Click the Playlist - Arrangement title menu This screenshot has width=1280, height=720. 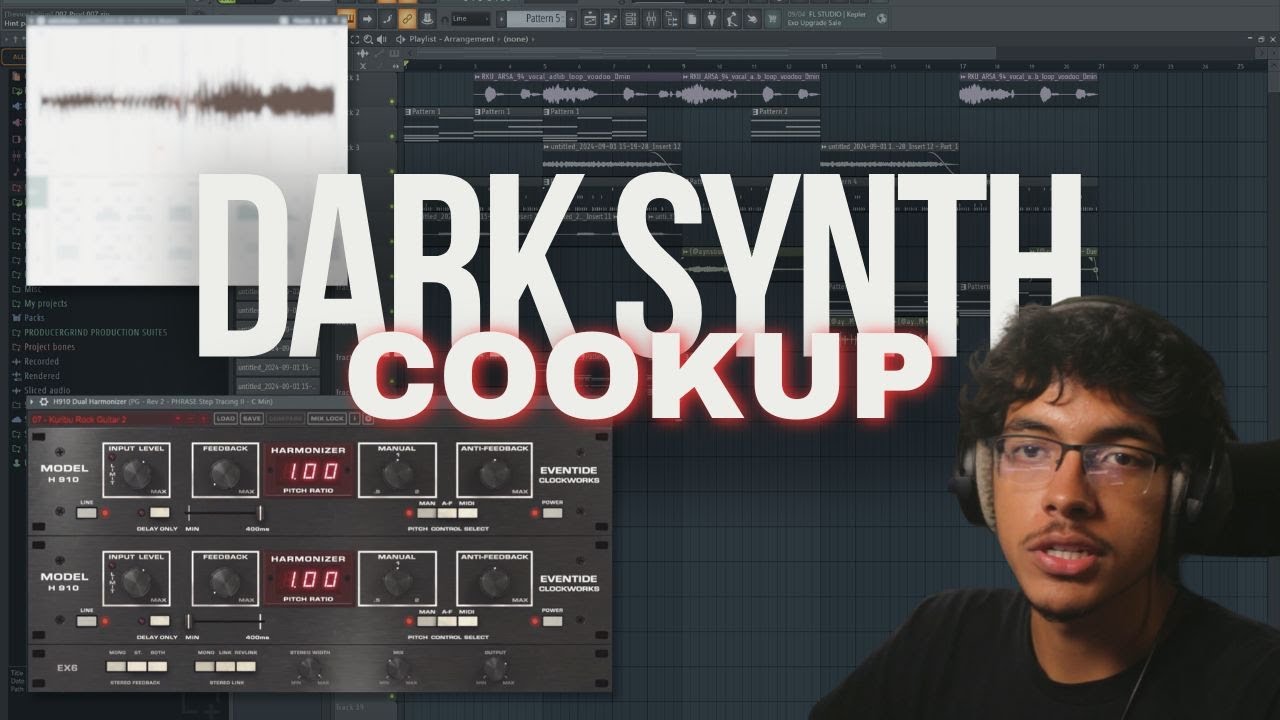451,39
